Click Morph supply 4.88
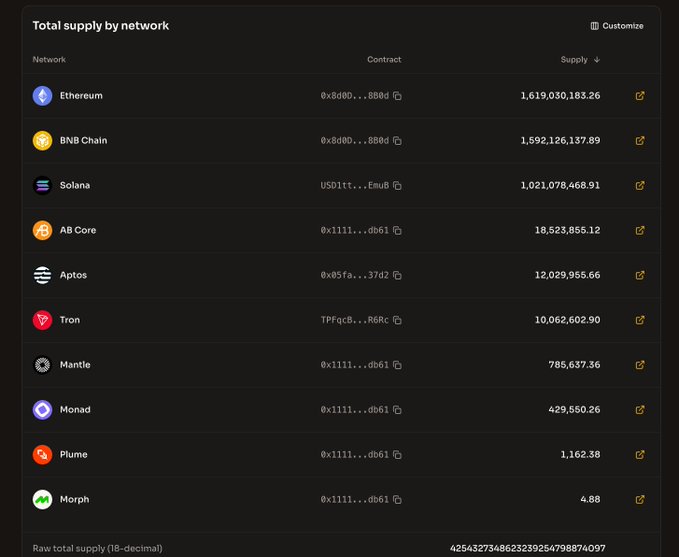The width and height of the screenshot is (679, 557). (x=590, y=499)
